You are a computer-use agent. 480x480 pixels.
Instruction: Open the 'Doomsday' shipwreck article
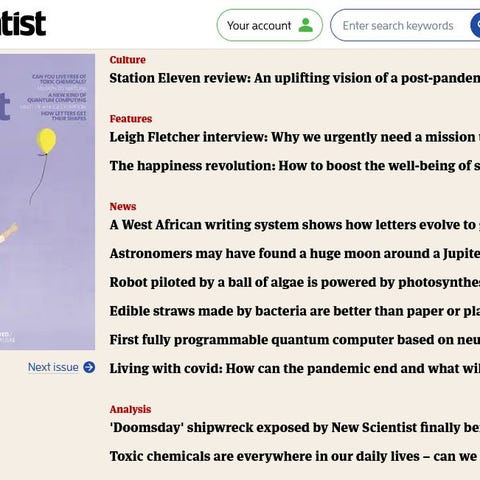tap(295, 427)
